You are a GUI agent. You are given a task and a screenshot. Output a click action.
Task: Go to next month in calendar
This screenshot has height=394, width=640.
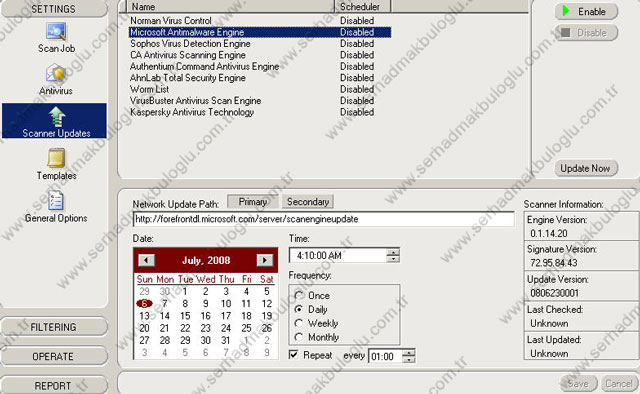(x=264, y=260)
